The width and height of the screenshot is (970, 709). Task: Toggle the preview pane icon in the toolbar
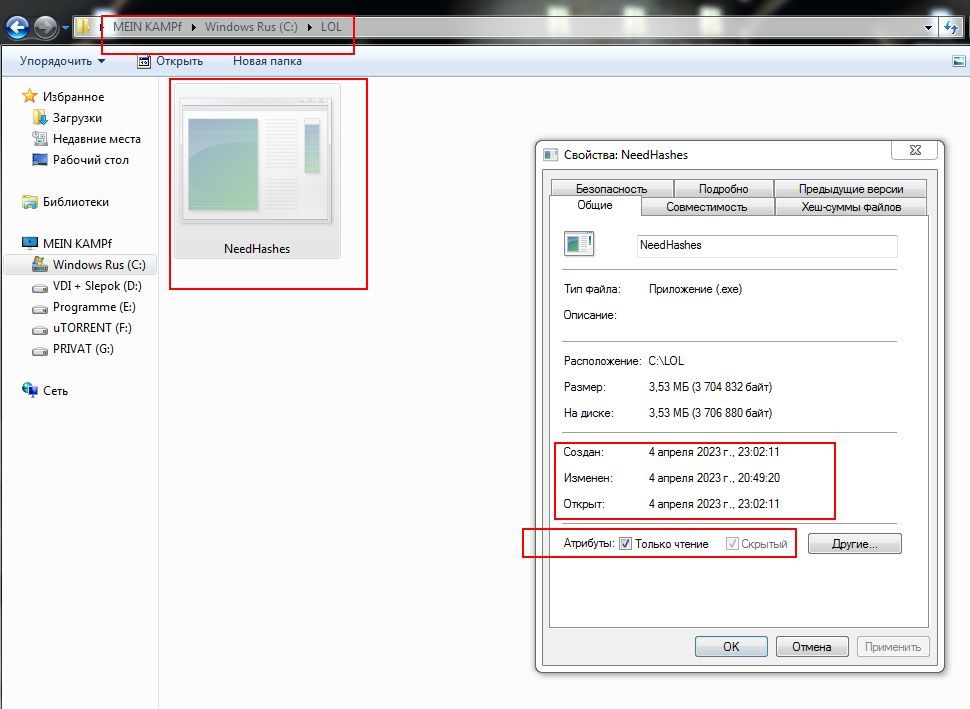point(958,61)
